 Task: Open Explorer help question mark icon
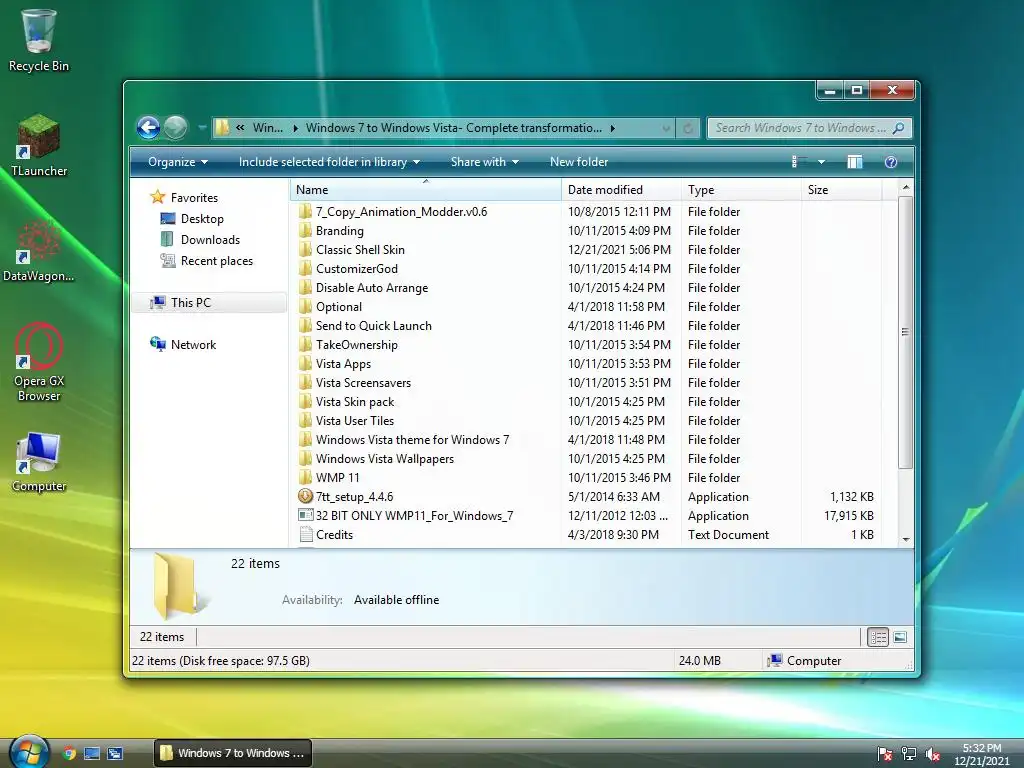[891, 162]
